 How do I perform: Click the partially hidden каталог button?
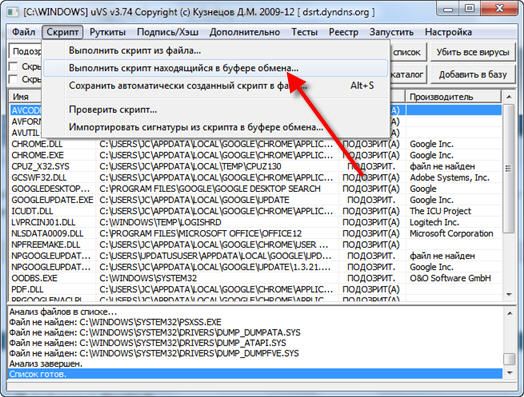pyautogui.click(x=408, y=75)
